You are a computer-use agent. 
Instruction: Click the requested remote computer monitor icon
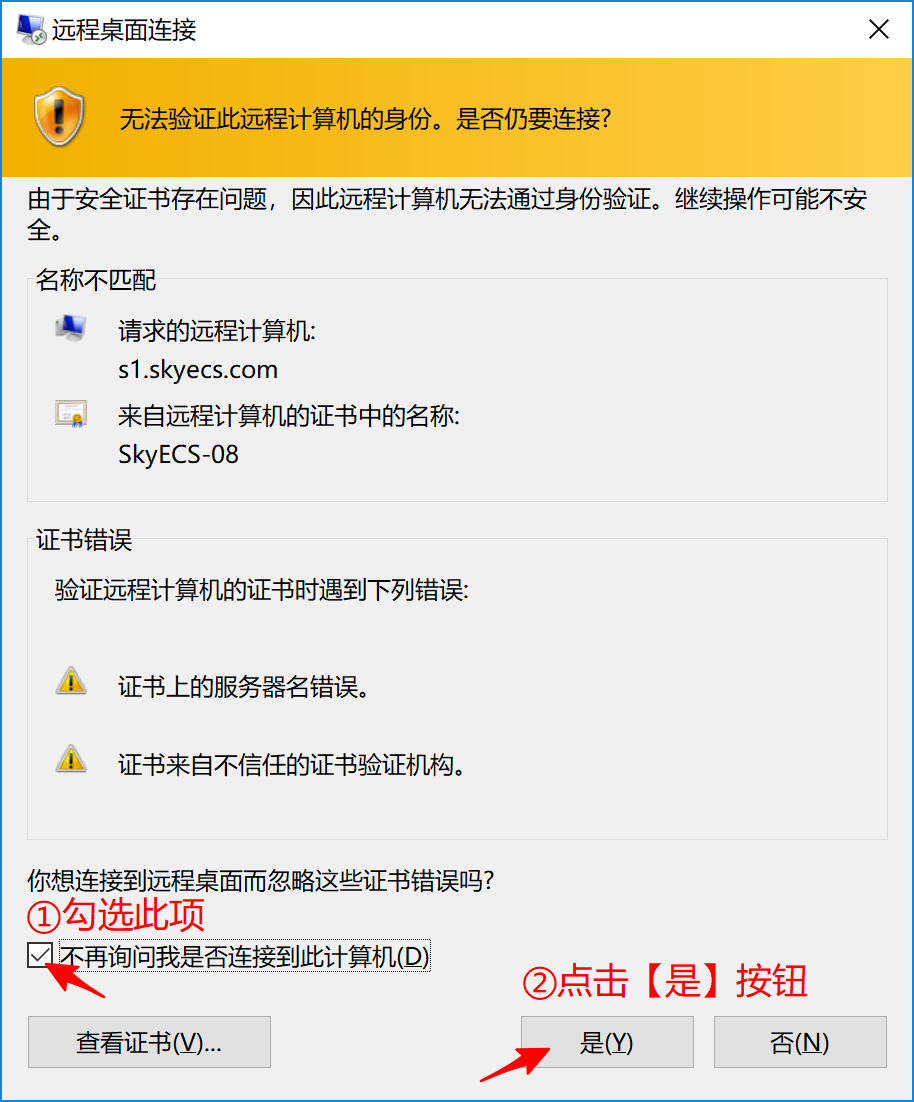[71, 329]
